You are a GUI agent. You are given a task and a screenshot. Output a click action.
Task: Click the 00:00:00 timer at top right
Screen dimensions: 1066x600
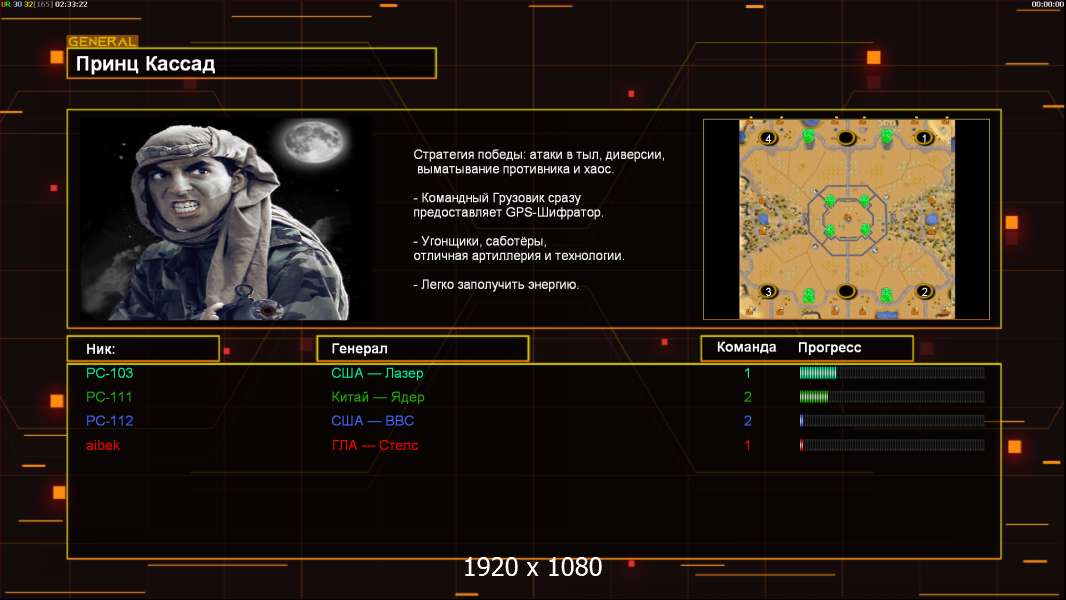tap(1047, 4)
